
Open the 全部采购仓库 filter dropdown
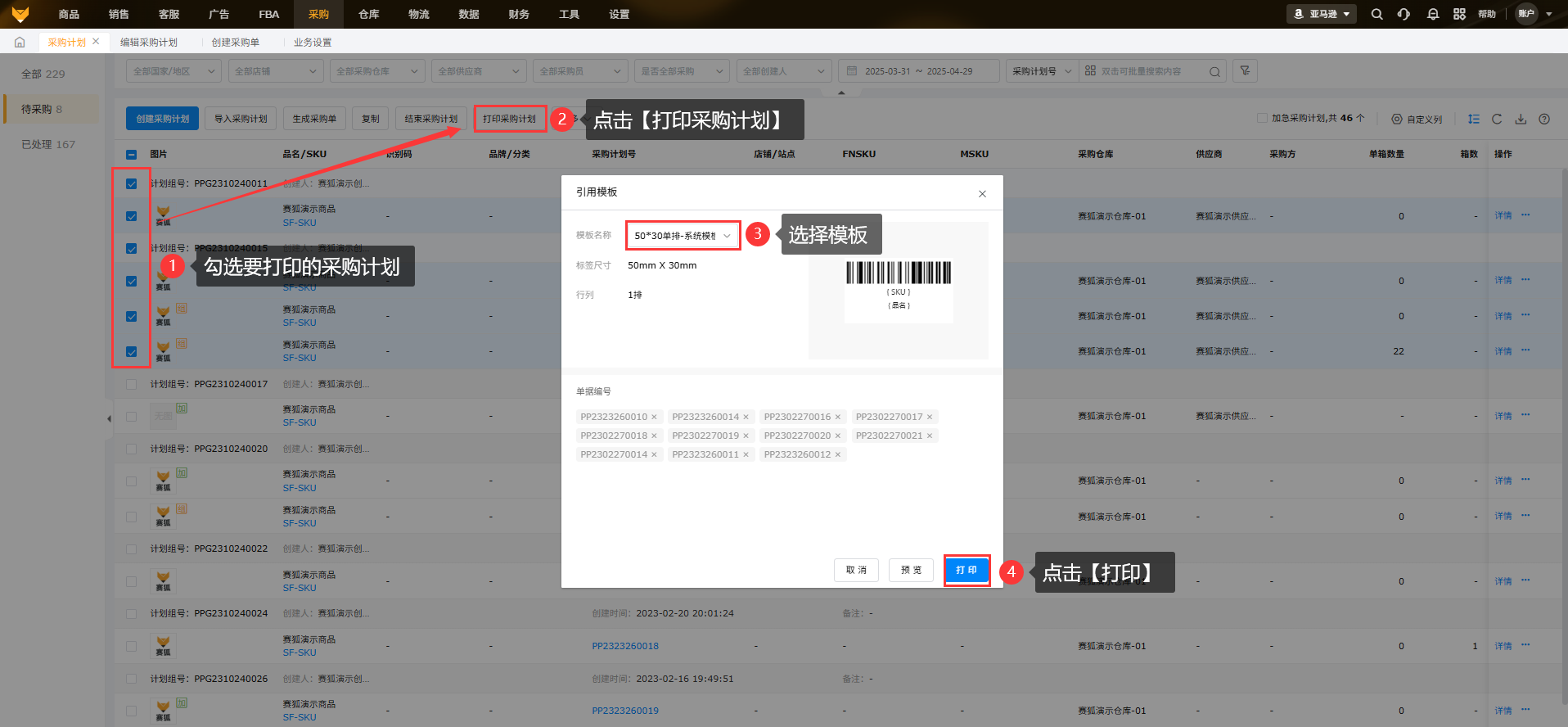point(377,71)
